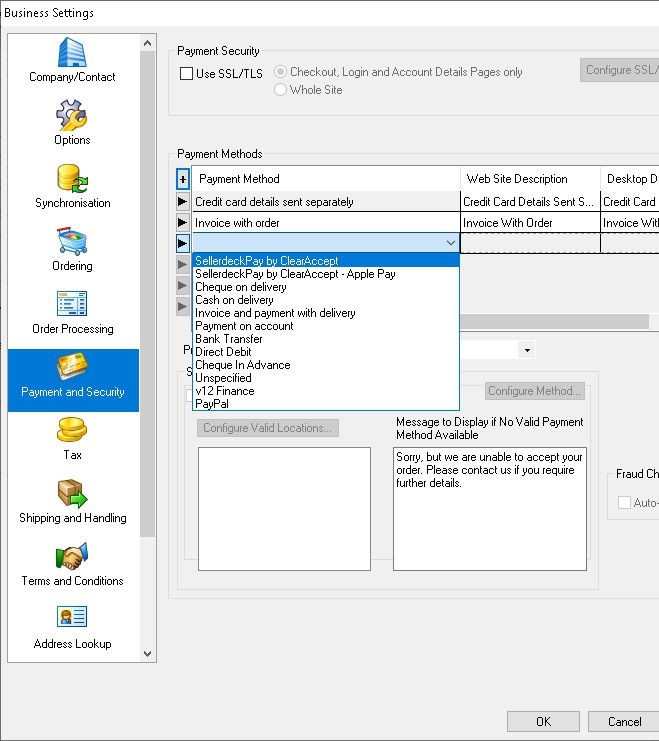Click the sidebar vertical scrollbar thumb
This screenshot has height=741, width=659.
147,293
